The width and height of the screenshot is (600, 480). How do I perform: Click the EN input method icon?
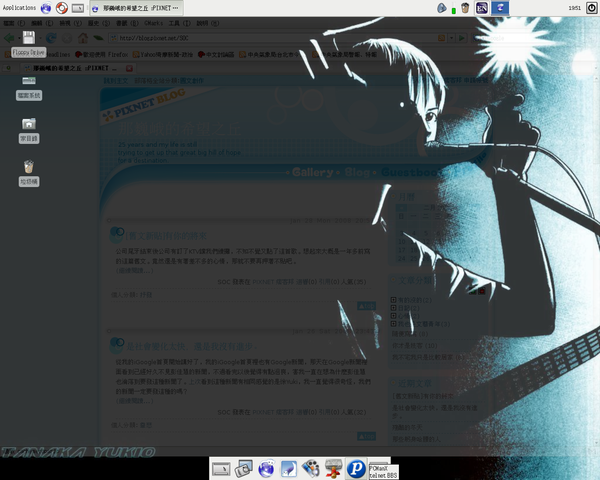click(482, 8)
